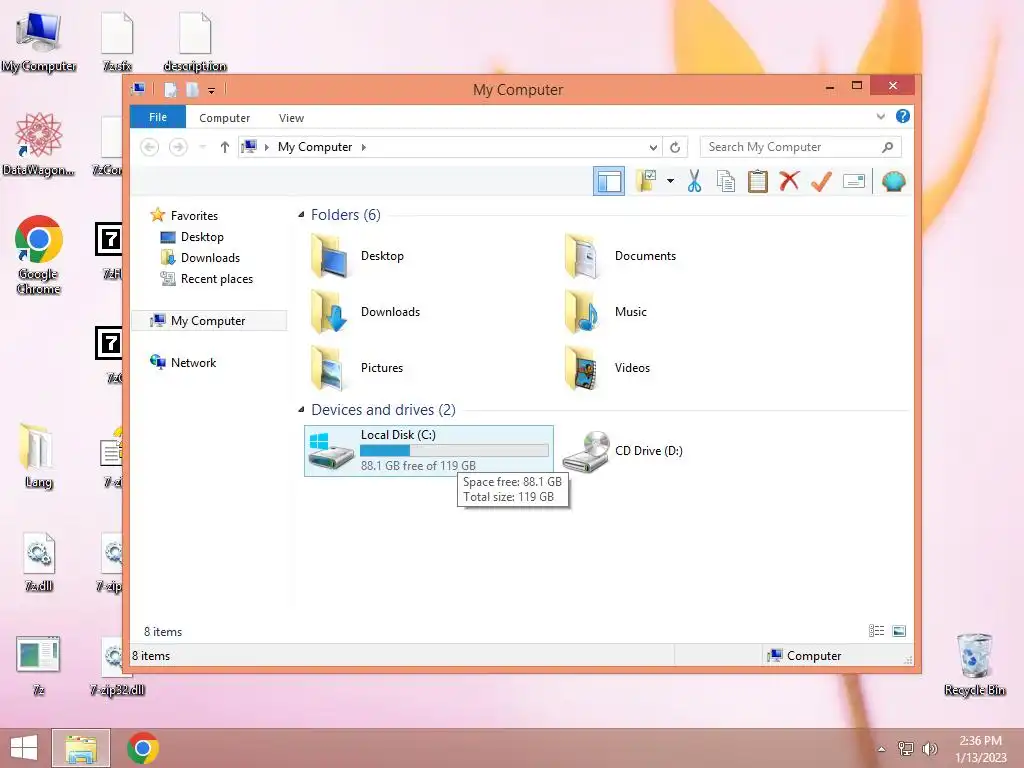Open the Computer ribbon tab
The width and height of the screenshot is (1024, 768).
point(224,118)
